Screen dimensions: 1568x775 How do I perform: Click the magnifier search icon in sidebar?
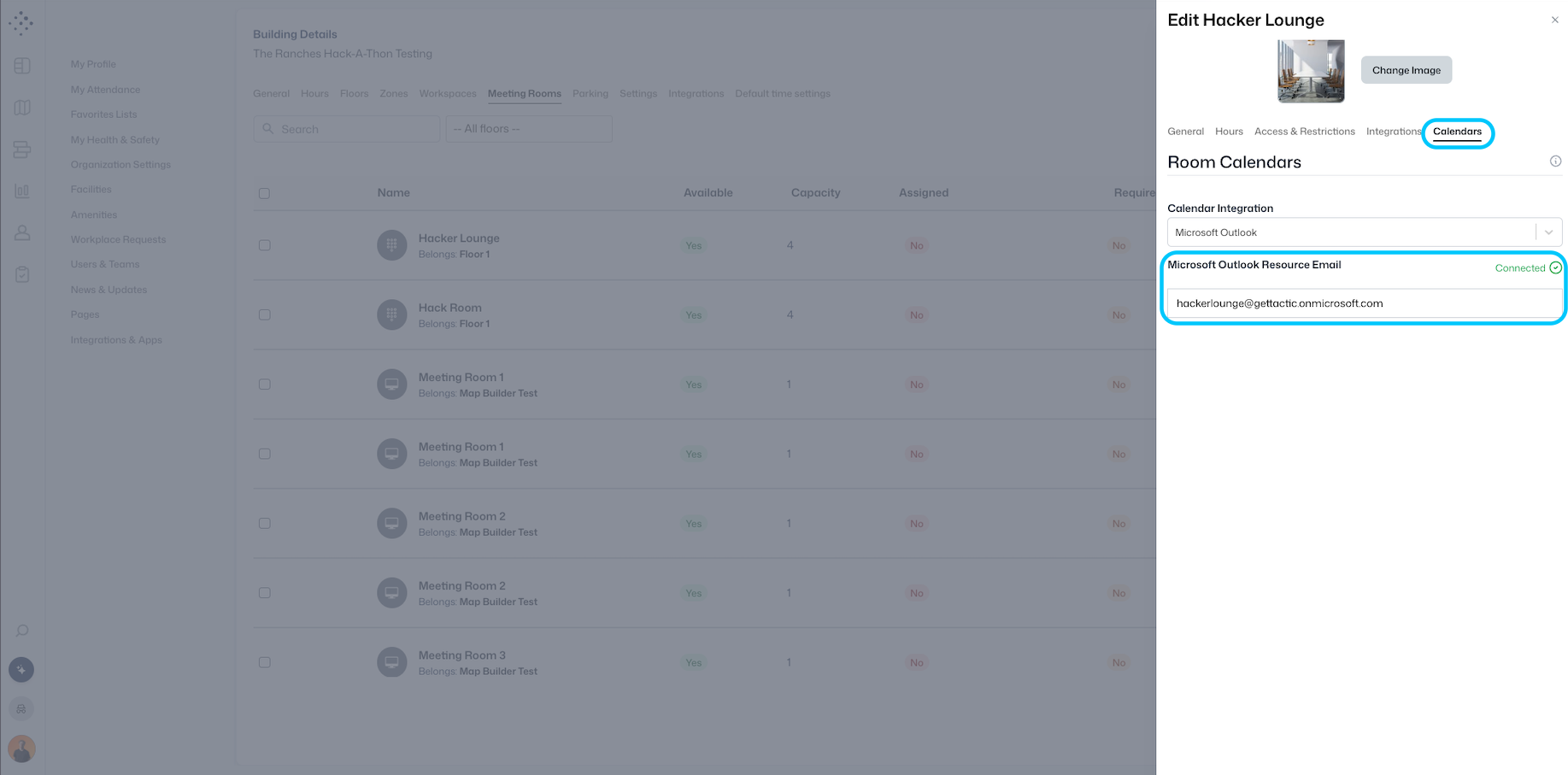pyautogui.click(x=22, y=631)
